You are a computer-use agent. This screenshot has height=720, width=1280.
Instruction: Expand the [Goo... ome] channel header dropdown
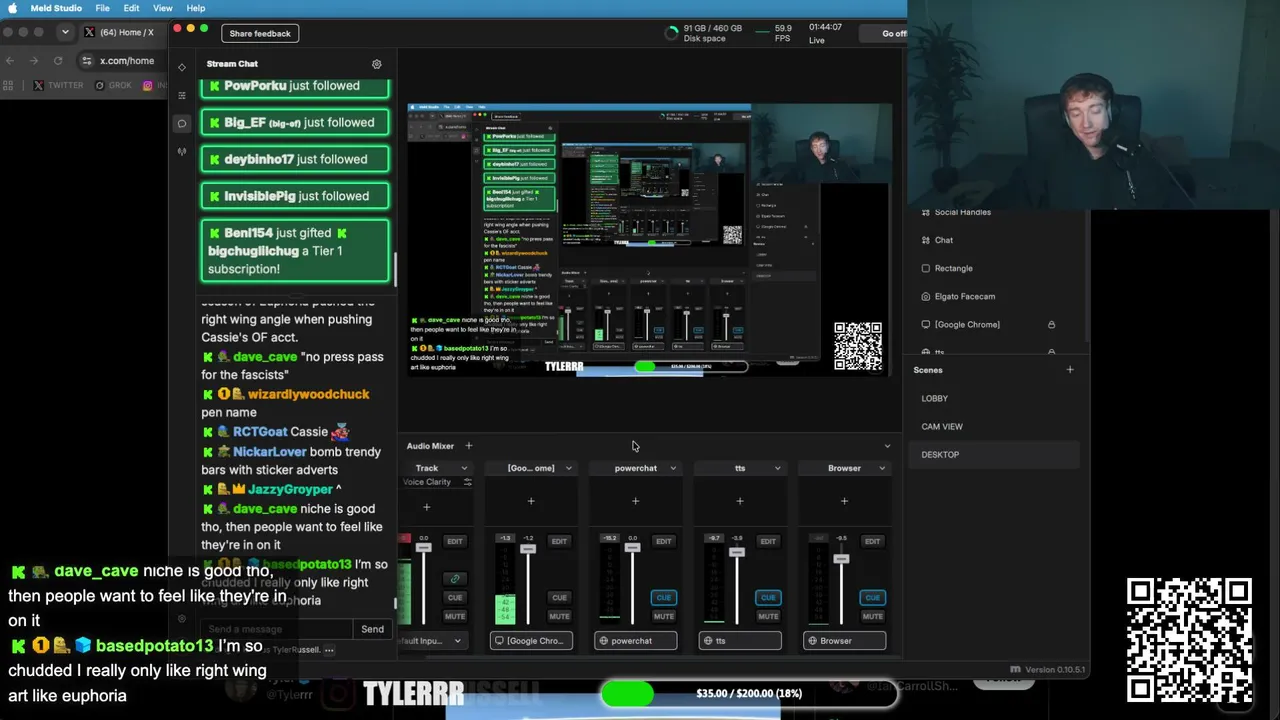[568, 468]
